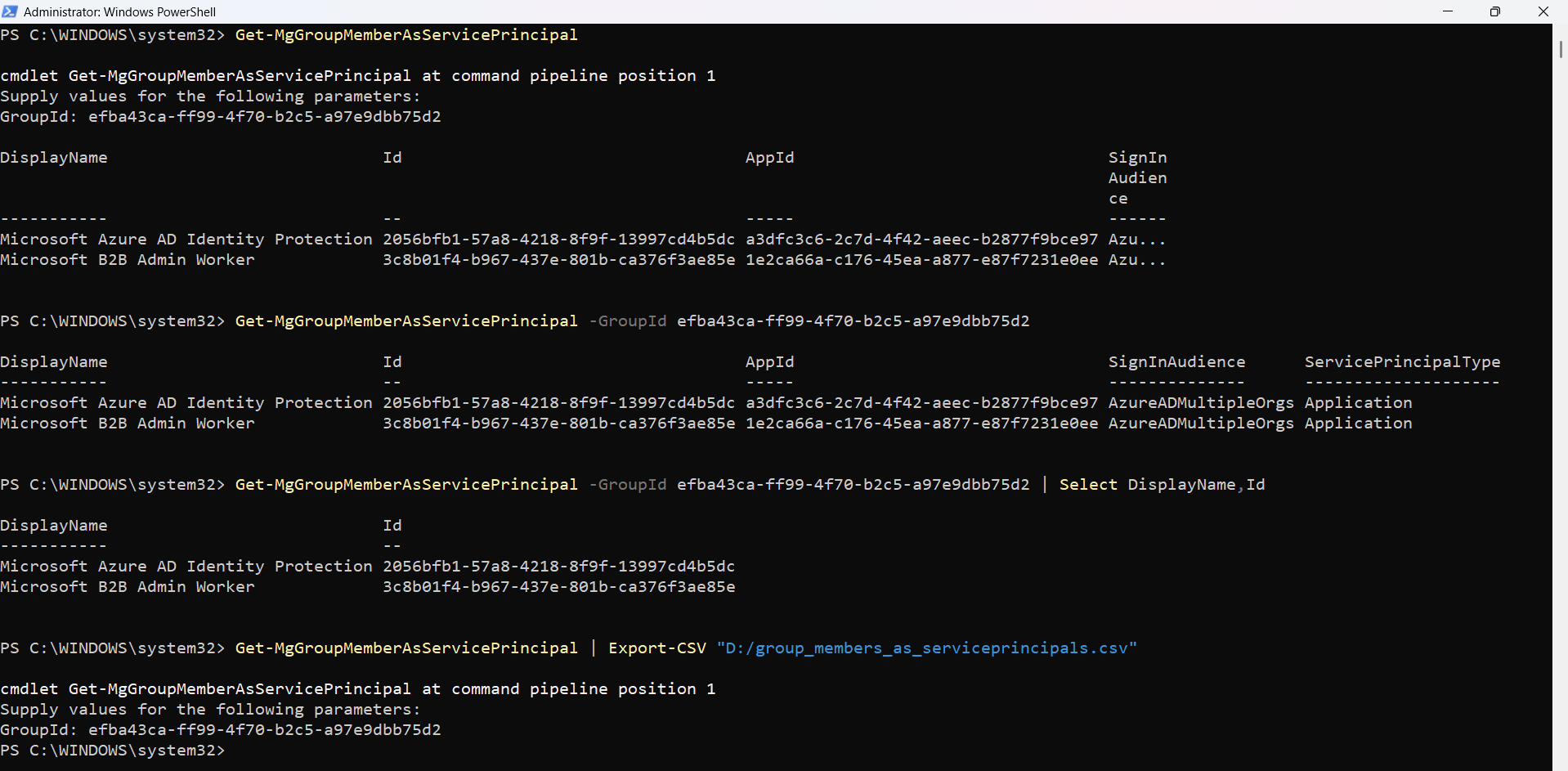1568x771 pixels.
Task: Restore down the PowerShell window
Action: [1495, 11]
